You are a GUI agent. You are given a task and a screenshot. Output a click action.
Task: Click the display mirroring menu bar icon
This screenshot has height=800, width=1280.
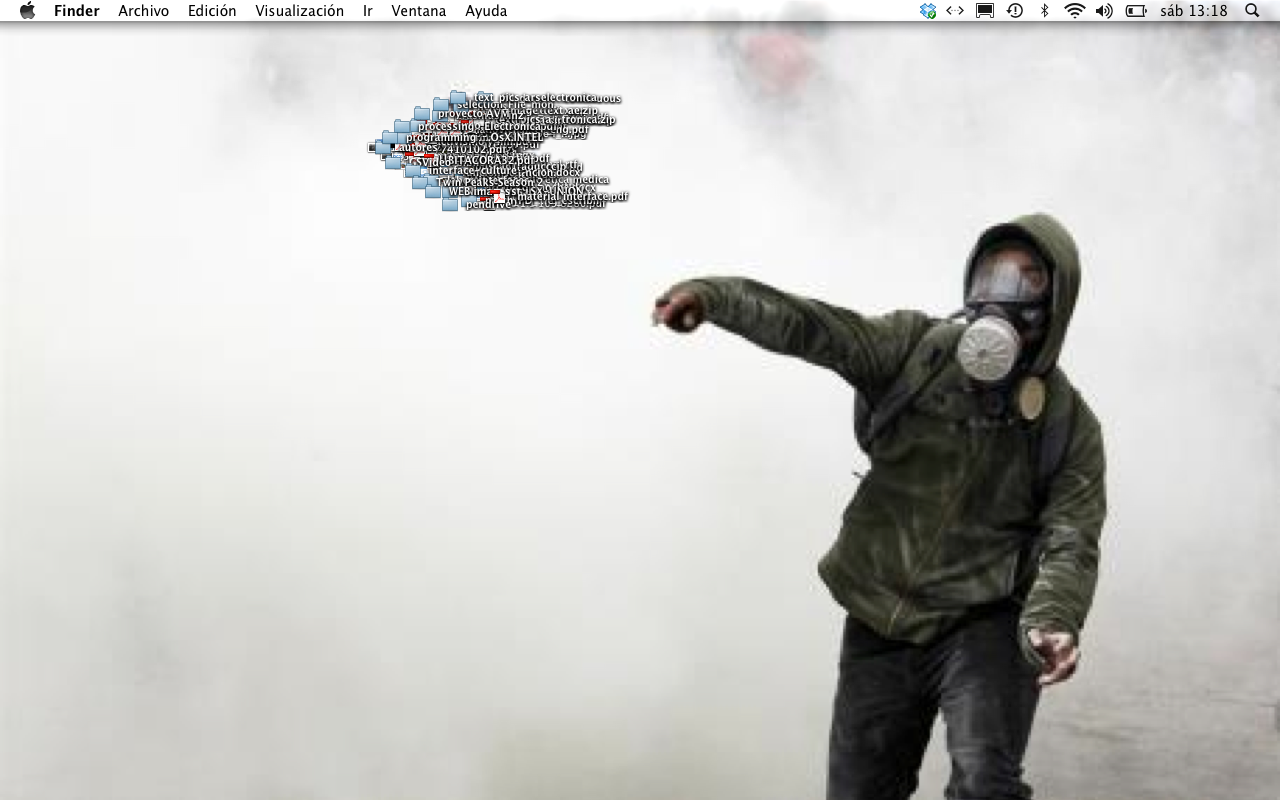[x=985, y=11]
